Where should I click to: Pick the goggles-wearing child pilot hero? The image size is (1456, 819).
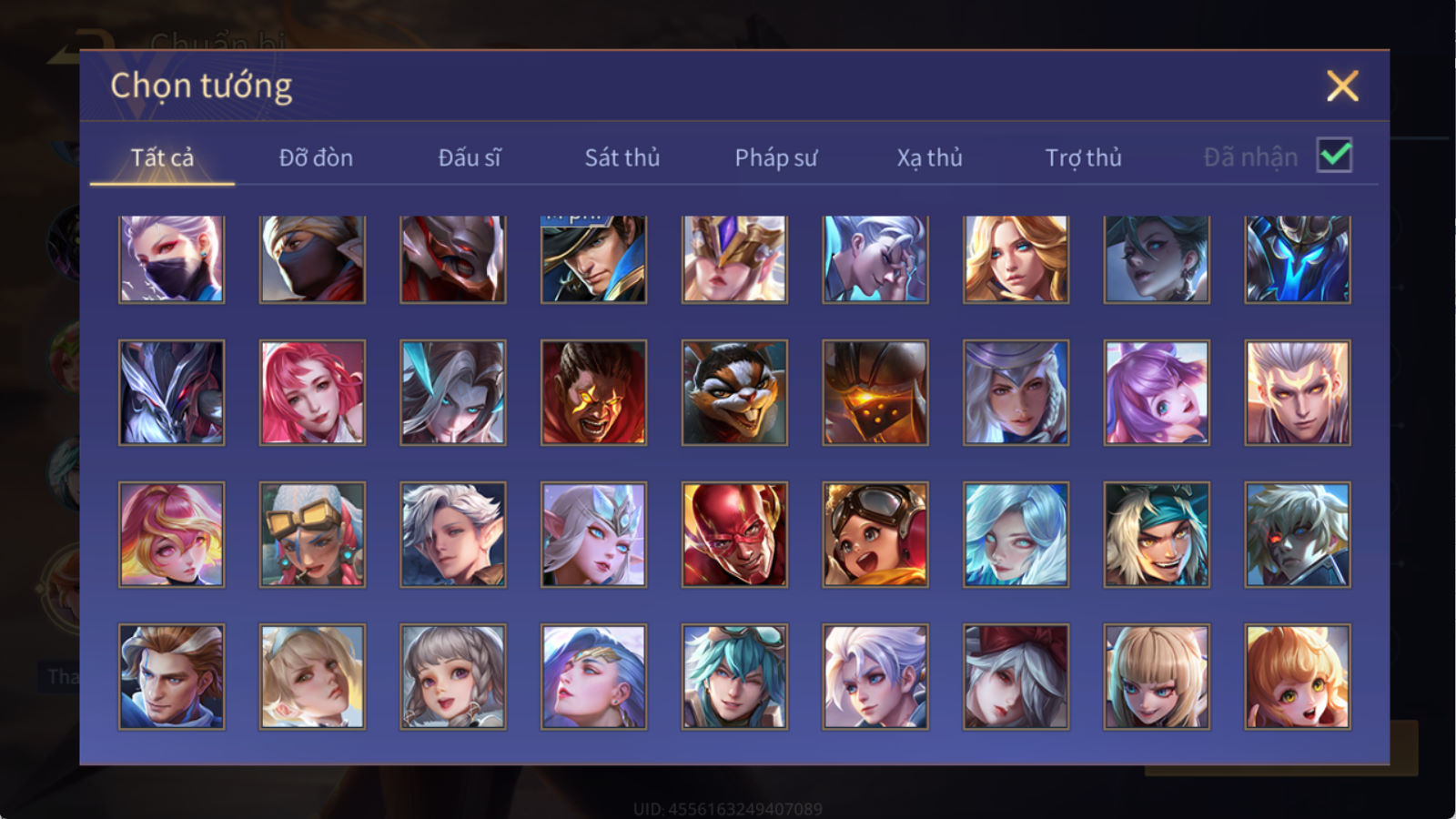875,534
